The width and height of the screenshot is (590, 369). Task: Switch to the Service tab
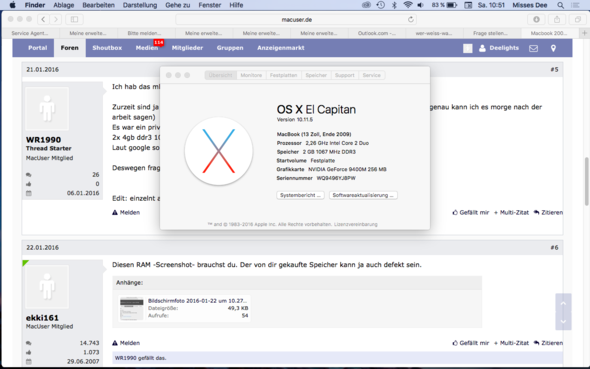[x=371, y=75]
